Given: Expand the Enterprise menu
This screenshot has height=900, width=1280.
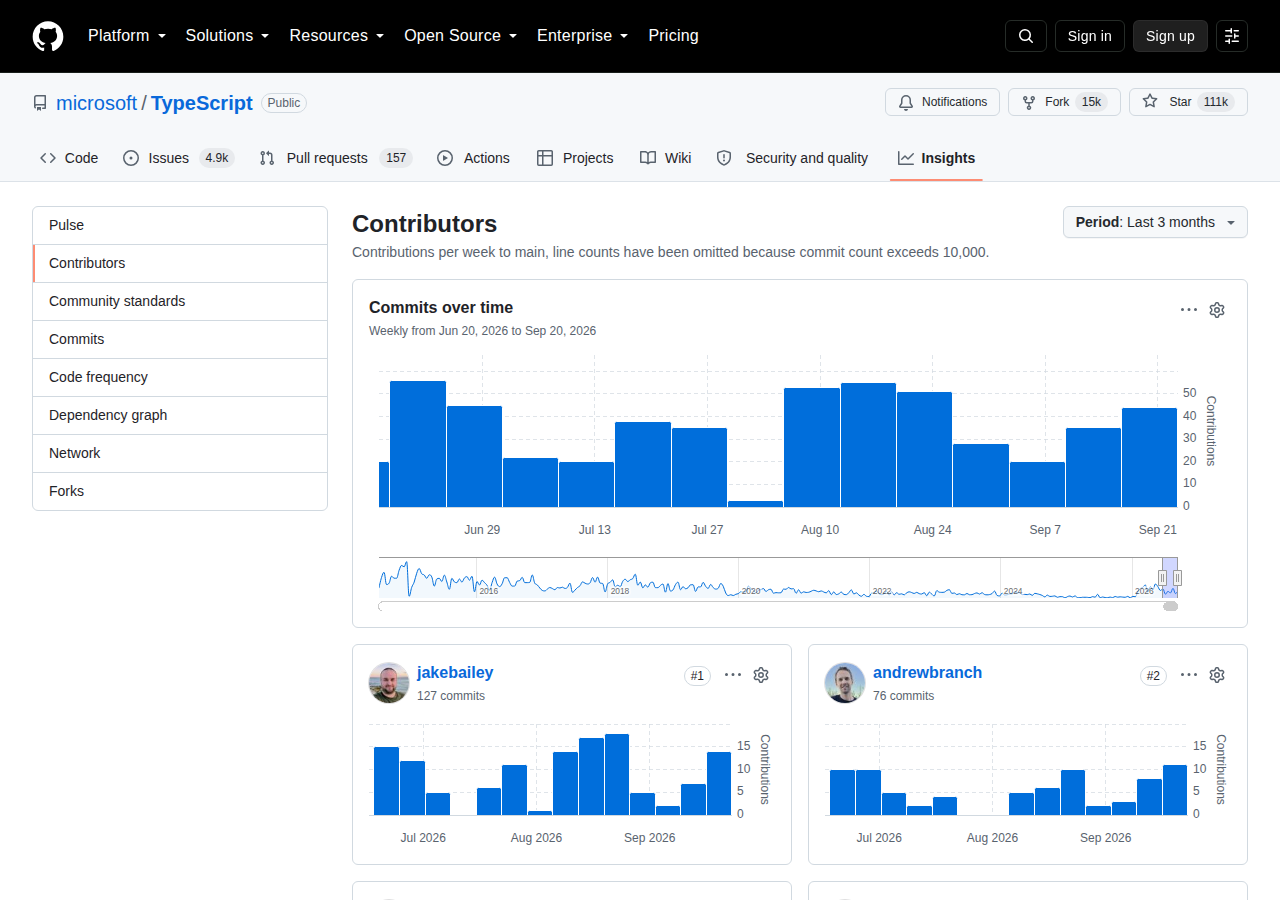Looking at the screenshot, I should click(x=582, y=36).
